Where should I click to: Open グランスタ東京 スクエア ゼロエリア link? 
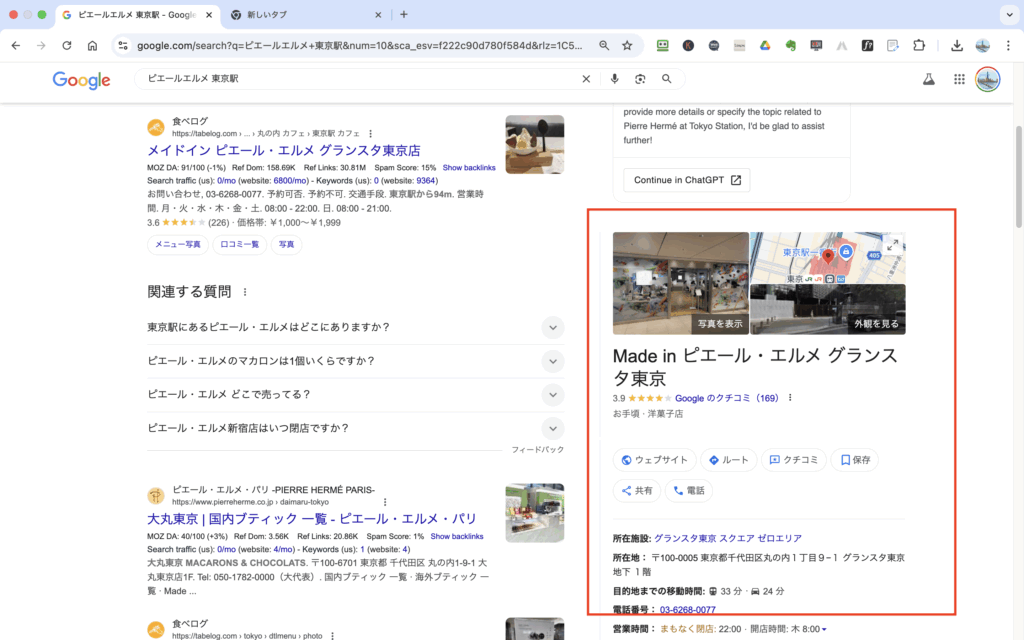click(728, 538)
